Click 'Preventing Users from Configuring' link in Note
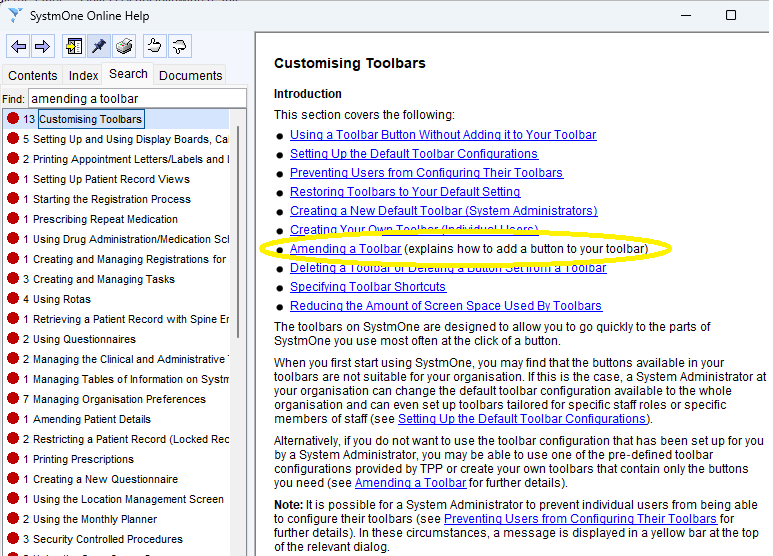773x556 pixels. [580, 519]
